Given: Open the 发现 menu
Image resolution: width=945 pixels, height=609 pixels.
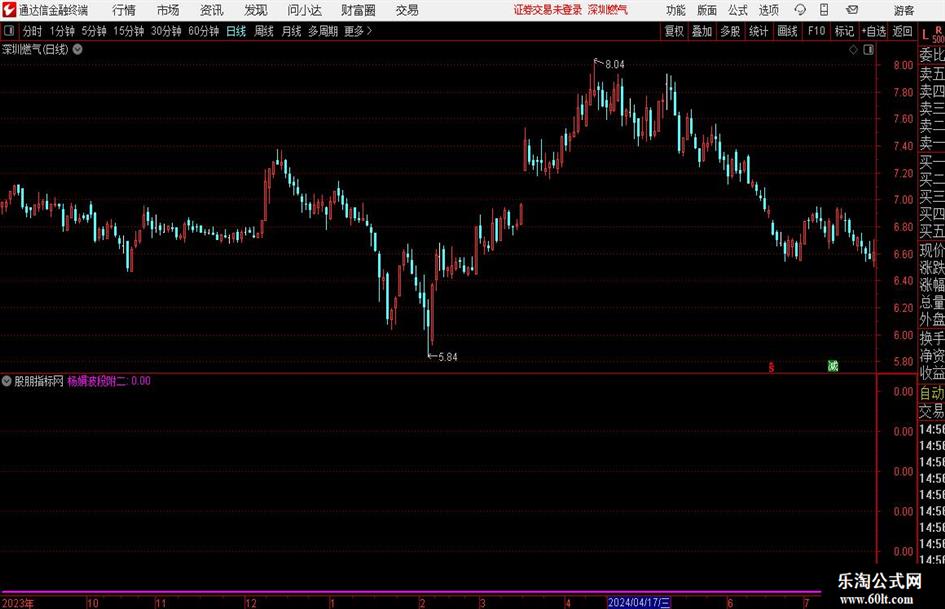Looking at the screenshot, I should [x=256, y=10].
